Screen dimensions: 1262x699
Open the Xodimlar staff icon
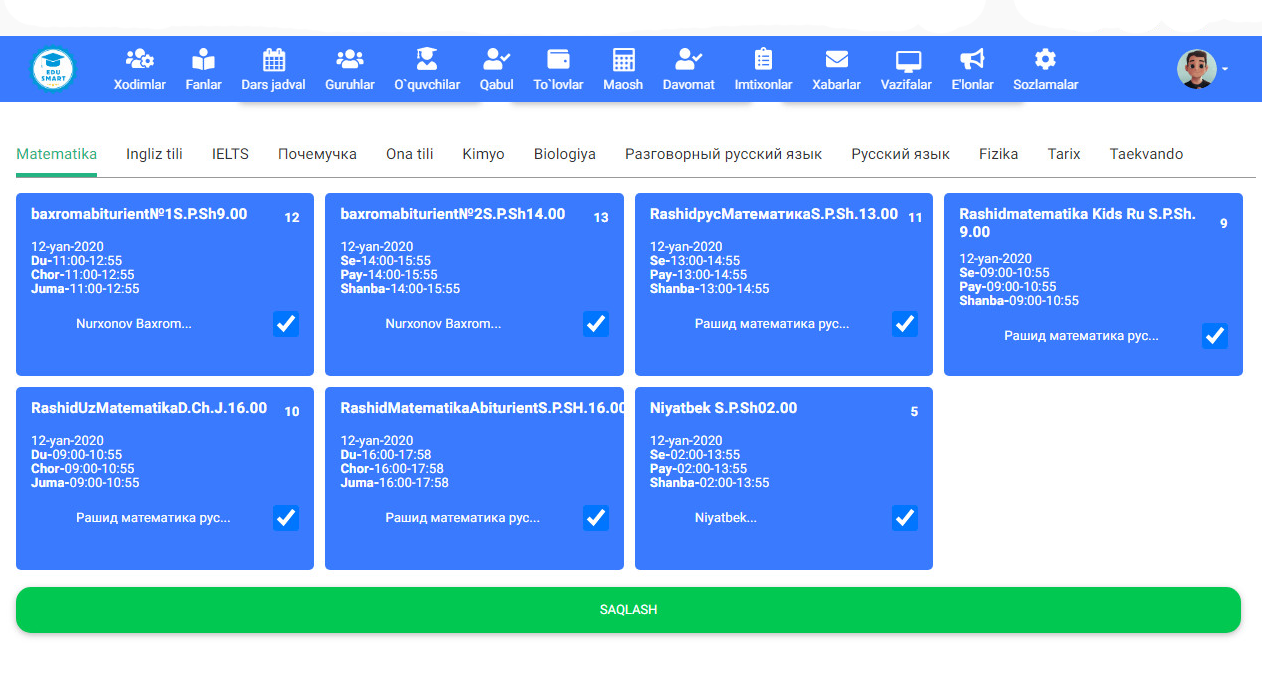[x=139, y=59]
